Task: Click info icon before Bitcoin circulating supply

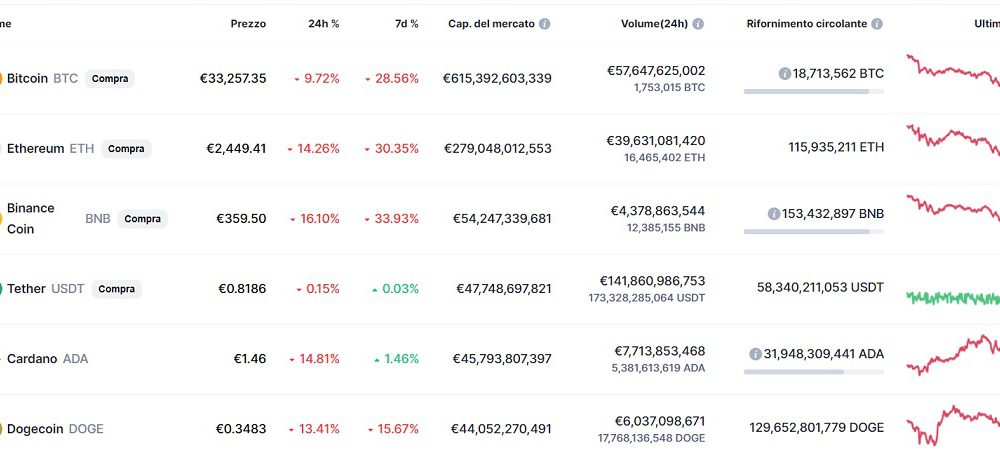Action: click(785, 73)
